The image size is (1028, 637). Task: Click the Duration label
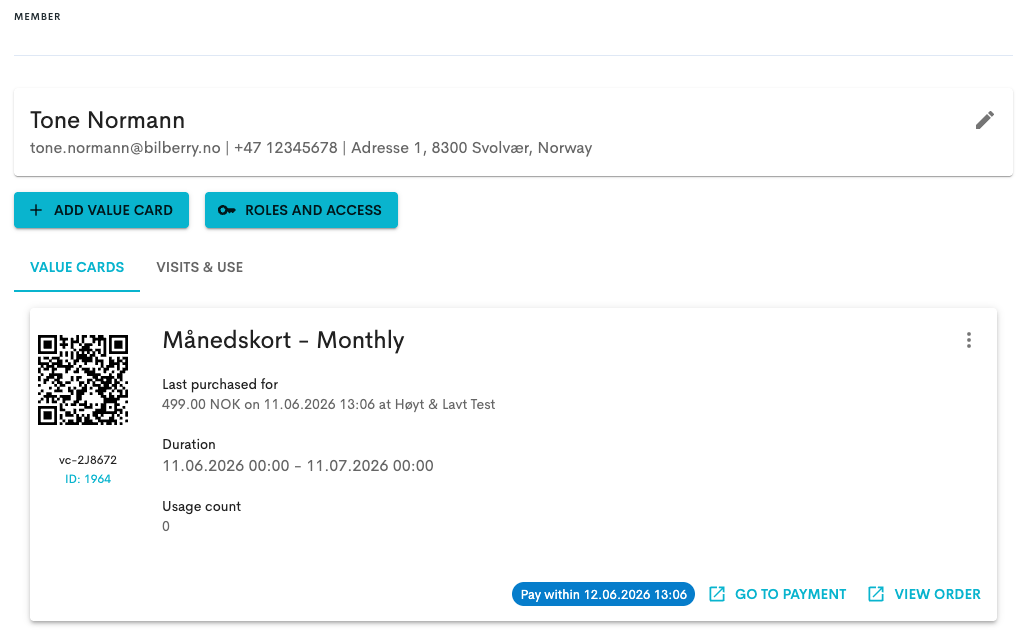coord(189,444)
